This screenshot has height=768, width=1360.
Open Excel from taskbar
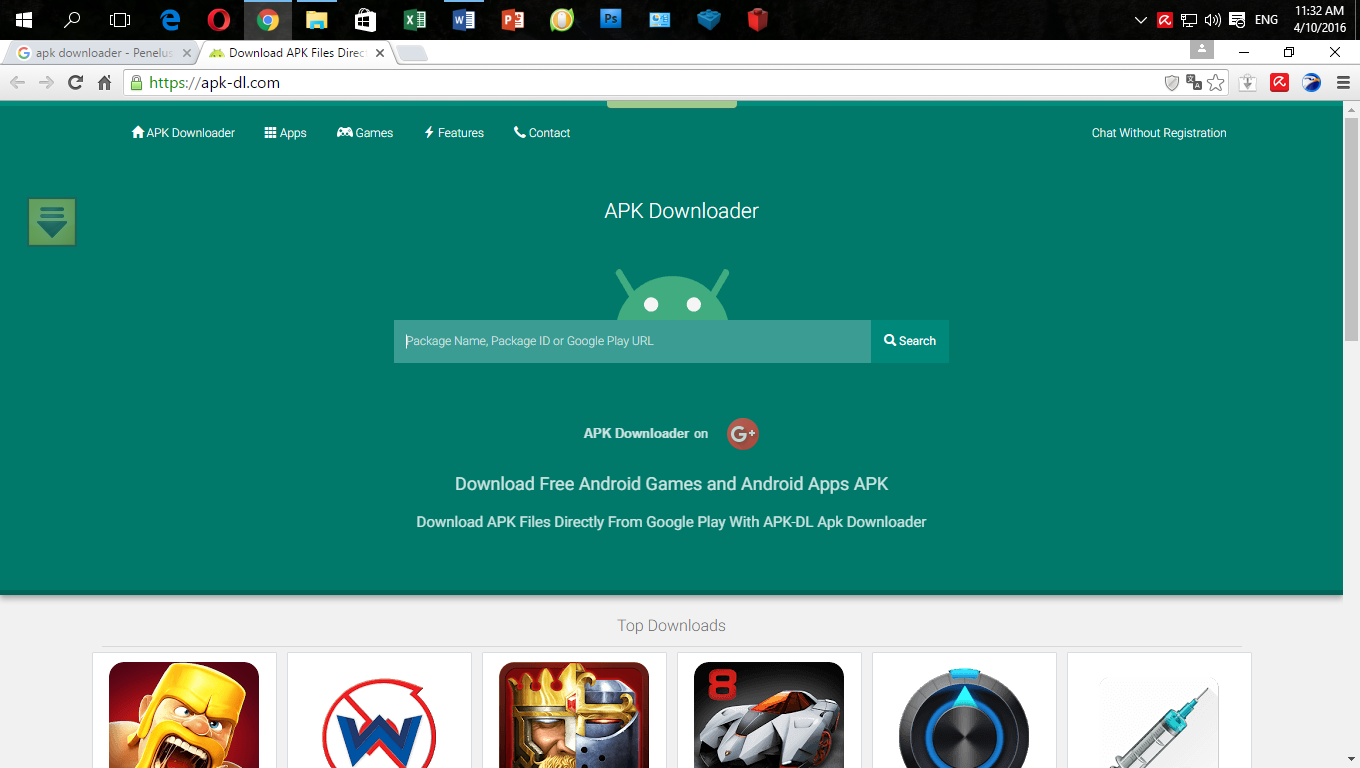tap(414, 20)
